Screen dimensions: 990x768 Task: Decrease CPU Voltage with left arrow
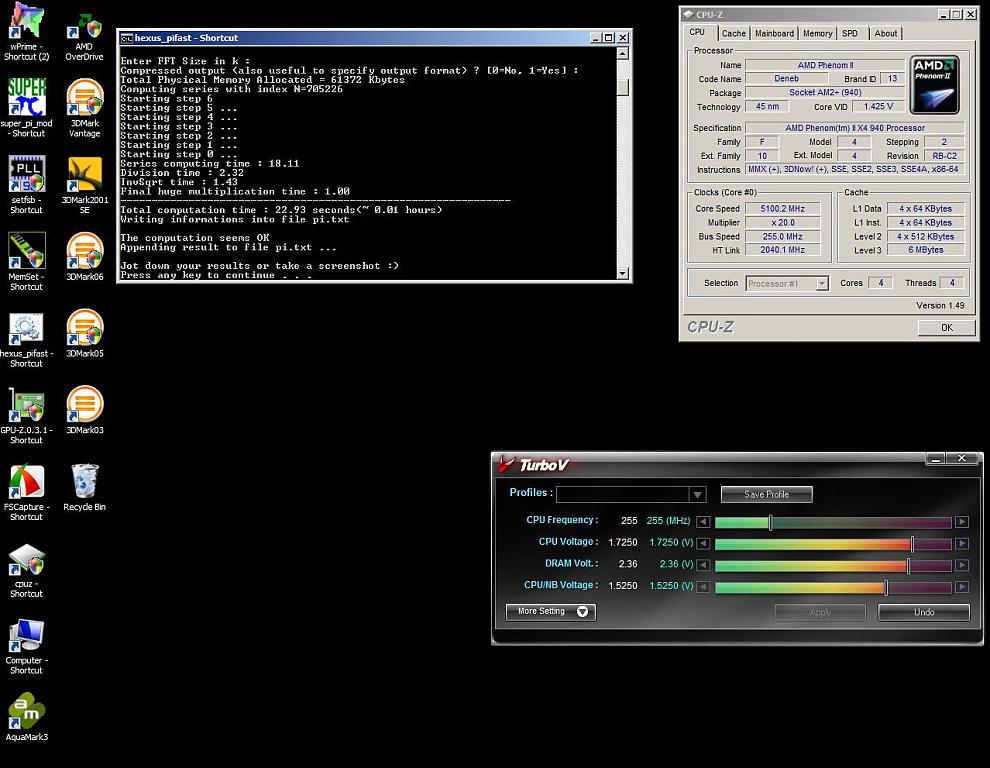703,543
